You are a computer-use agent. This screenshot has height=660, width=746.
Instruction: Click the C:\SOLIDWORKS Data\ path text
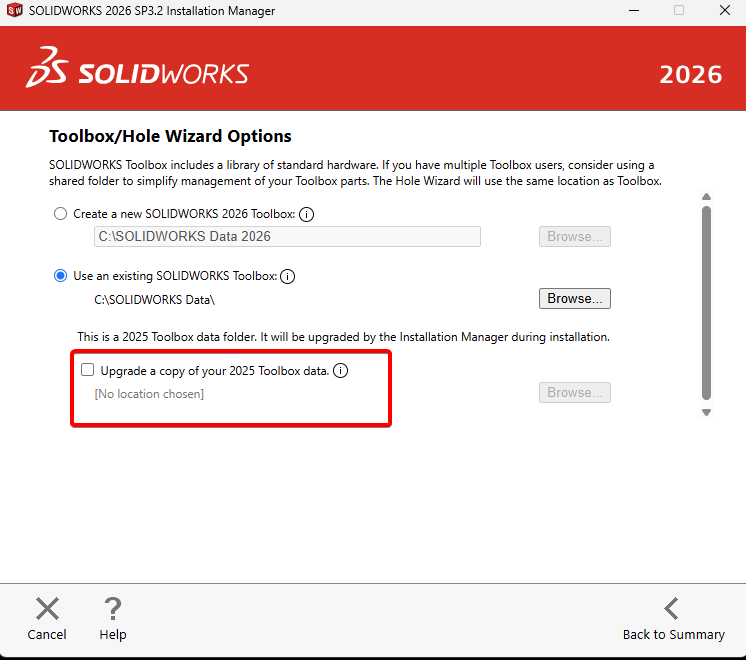(155, 300)
